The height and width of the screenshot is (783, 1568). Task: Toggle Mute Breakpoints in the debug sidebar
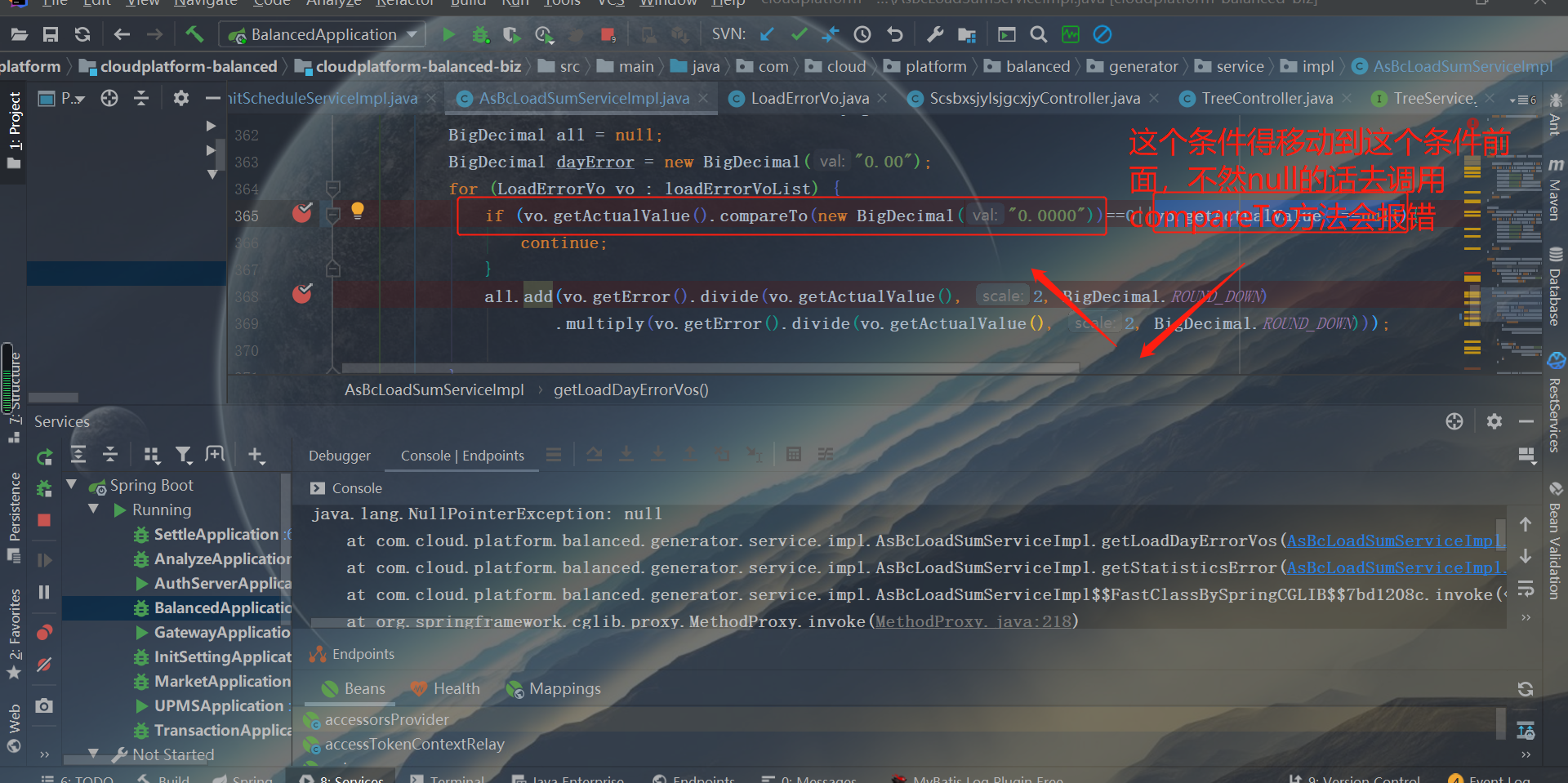coord(44,665)
